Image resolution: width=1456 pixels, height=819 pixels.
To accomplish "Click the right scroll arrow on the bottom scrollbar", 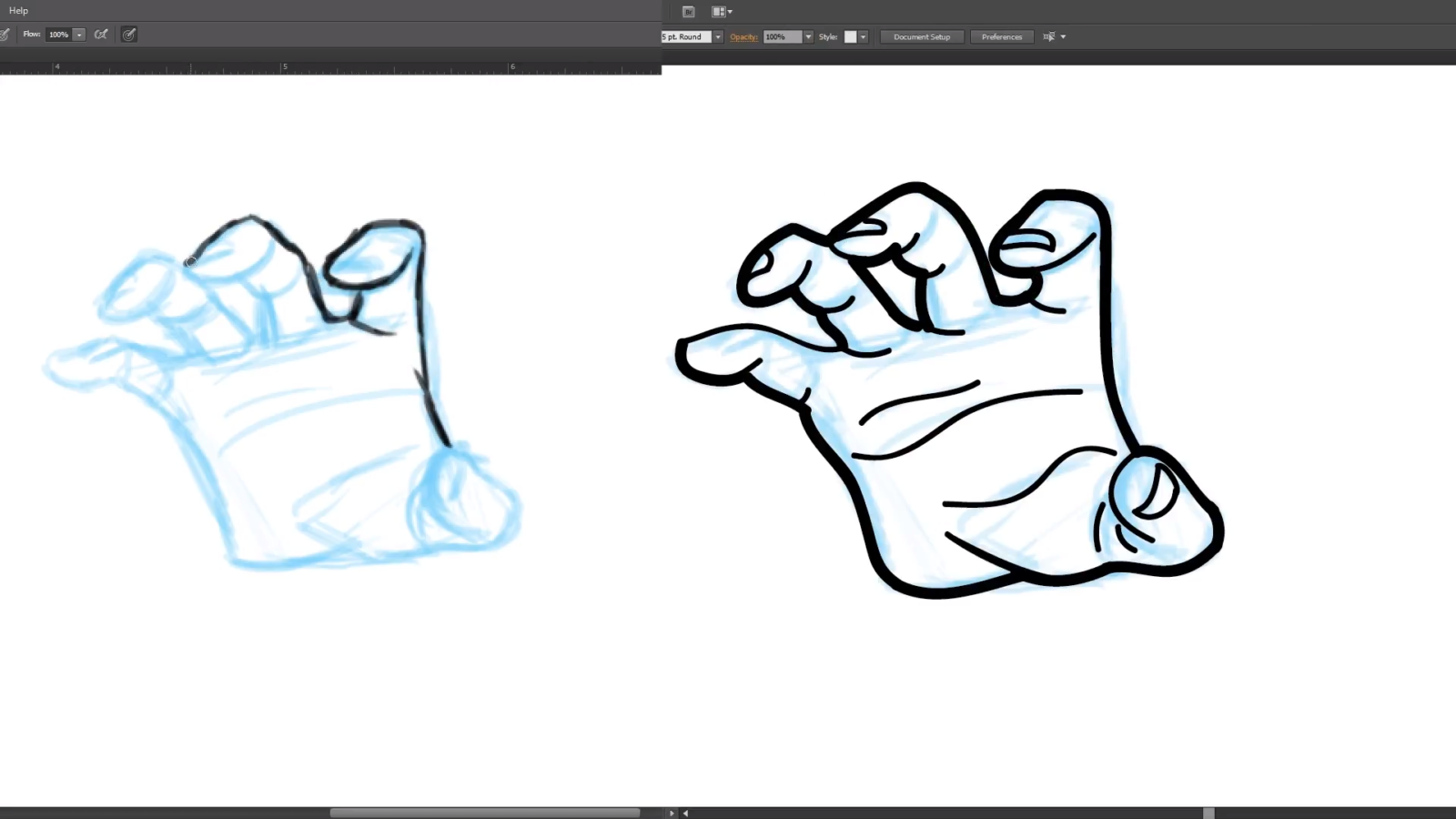I will 672,813.
